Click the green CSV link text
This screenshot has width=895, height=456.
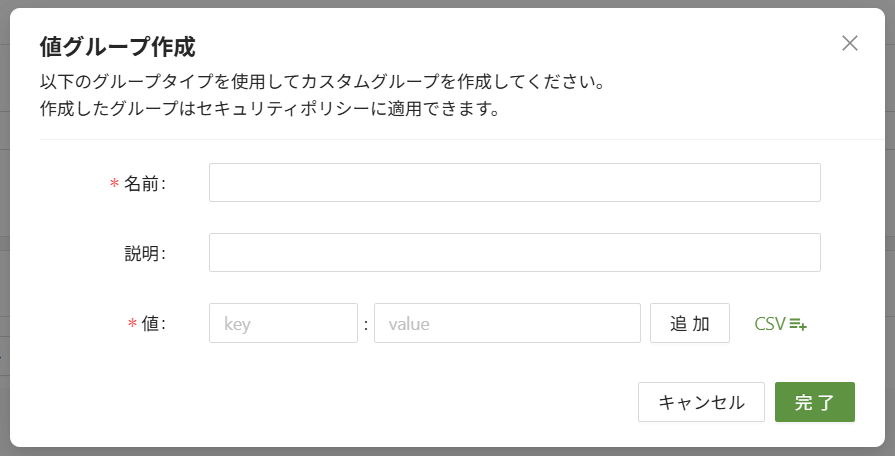click(770, 324)
